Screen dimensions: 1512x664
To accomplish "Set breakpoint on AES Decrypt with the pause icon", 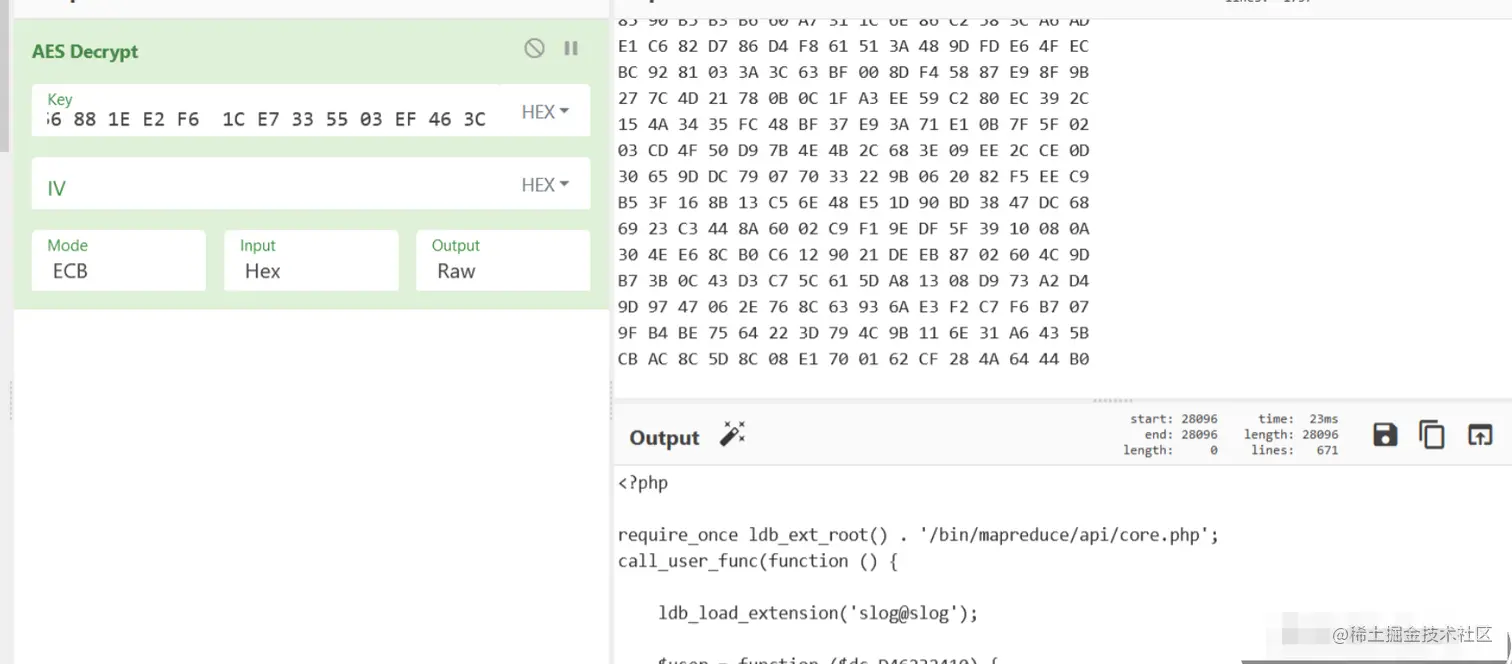I will (571, 48).
